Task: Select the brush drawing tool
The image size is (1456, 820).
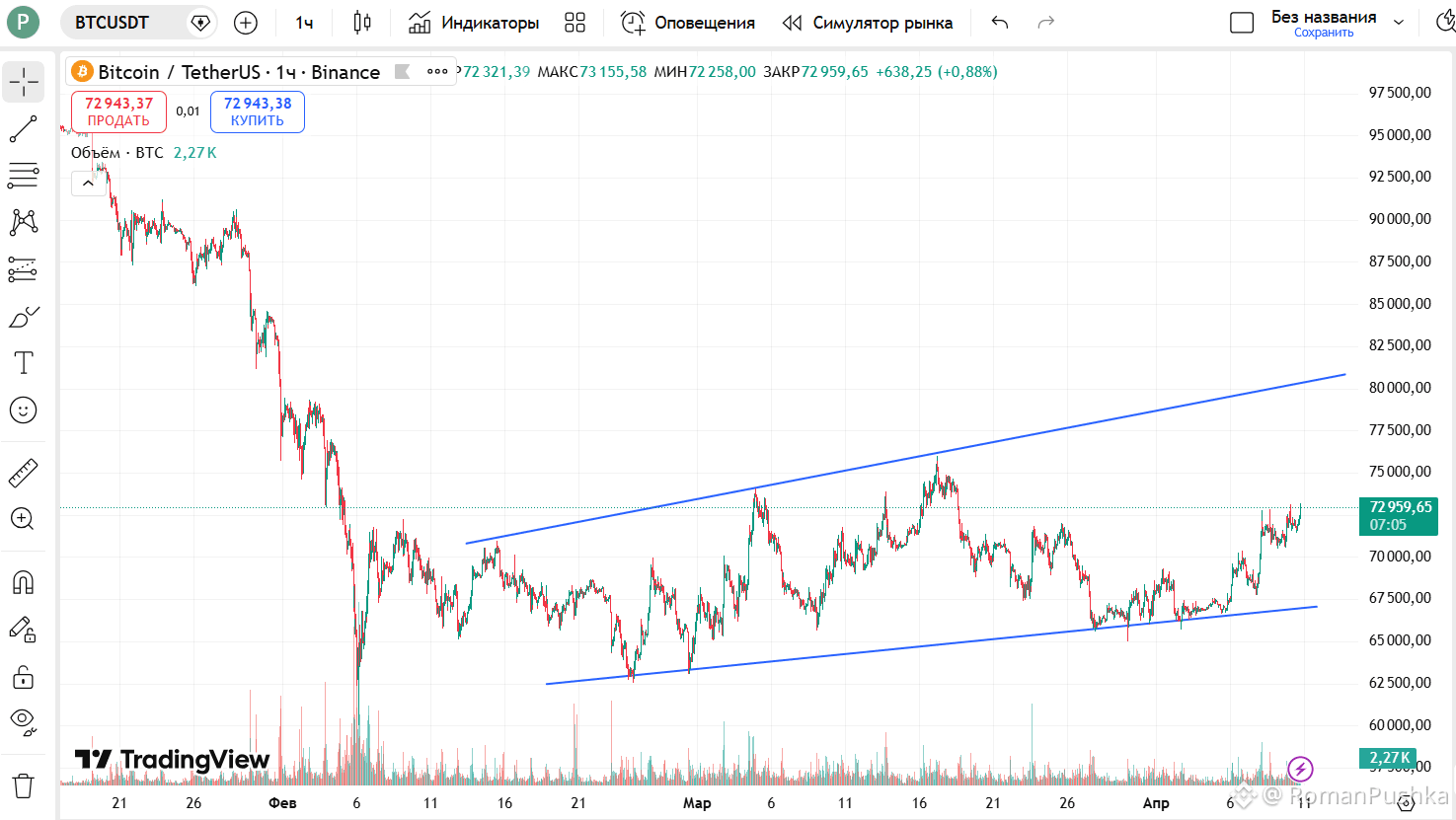Action: [x=24, y=317]
